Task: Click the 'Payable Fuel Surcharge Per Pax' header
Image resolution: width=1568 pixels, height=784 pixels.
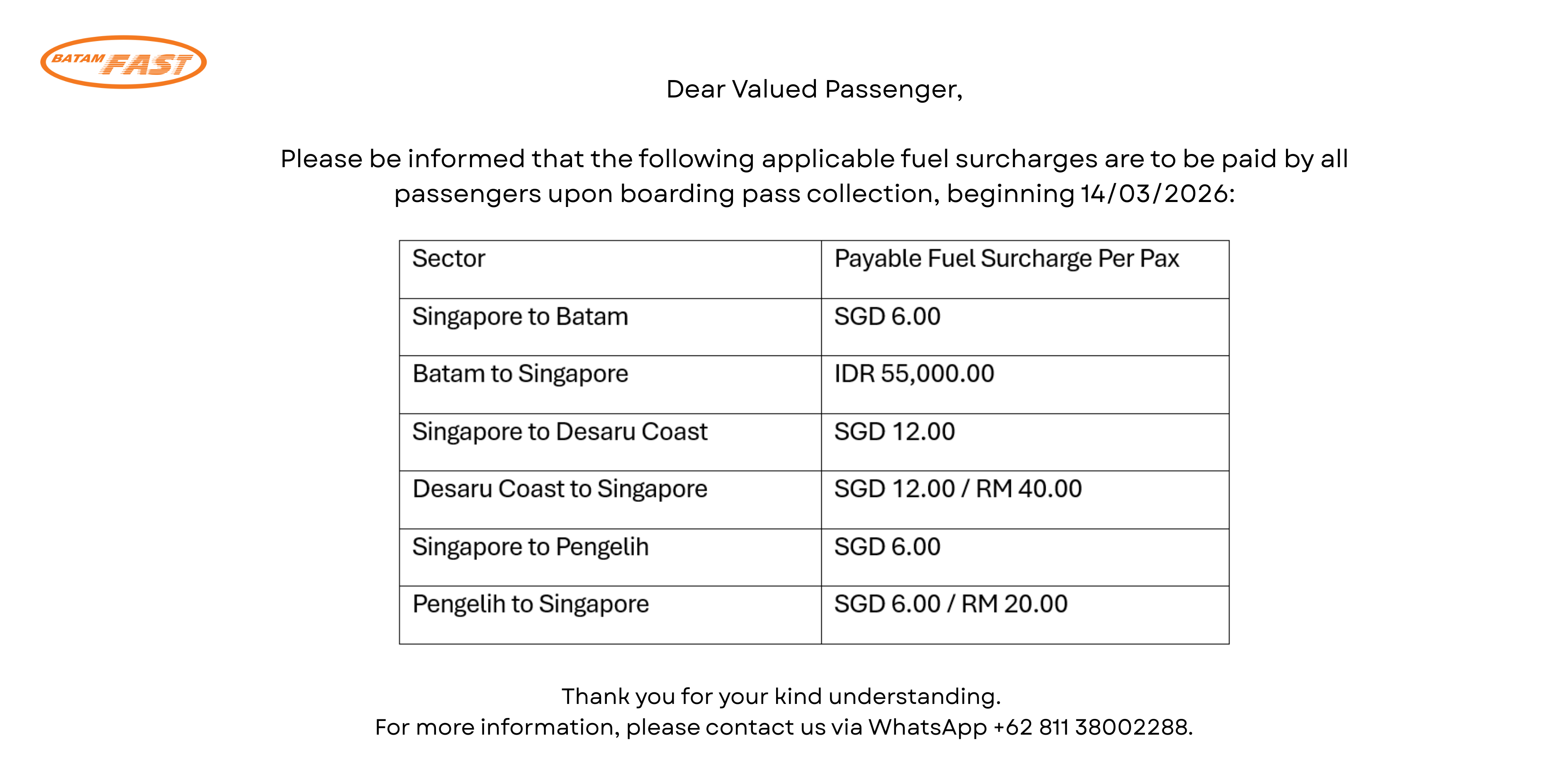Action: (x=1006, y=259)
